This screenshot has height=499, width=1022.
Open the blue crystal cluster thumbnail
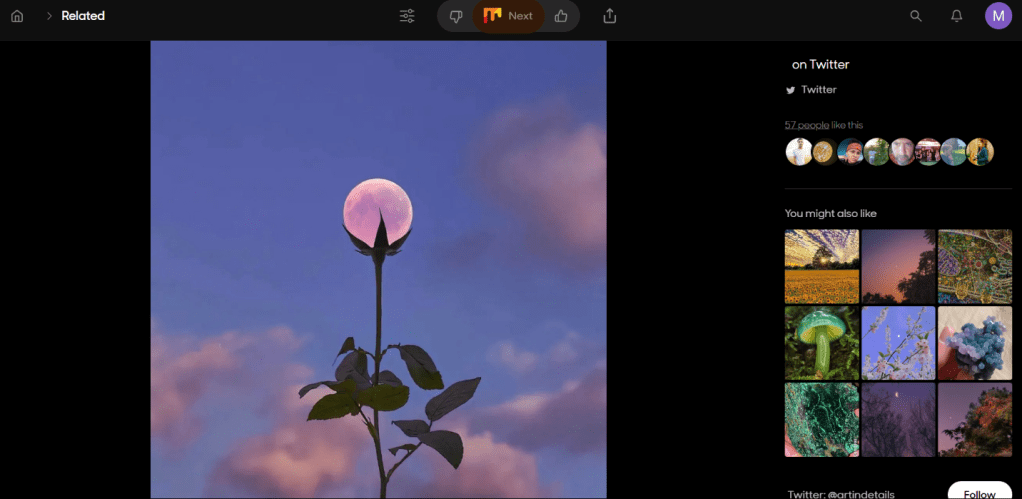tap(974, 343)
